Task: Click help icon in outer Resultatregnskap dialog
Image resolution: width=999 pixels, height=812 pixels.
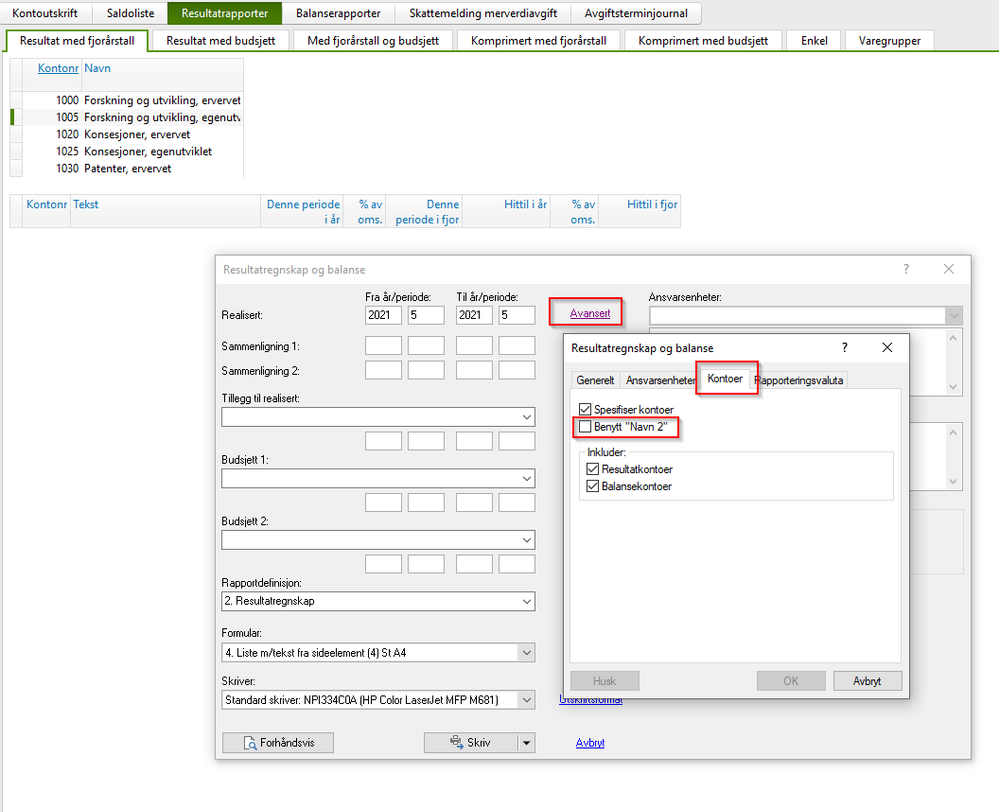Action: (x=906, y=269)
